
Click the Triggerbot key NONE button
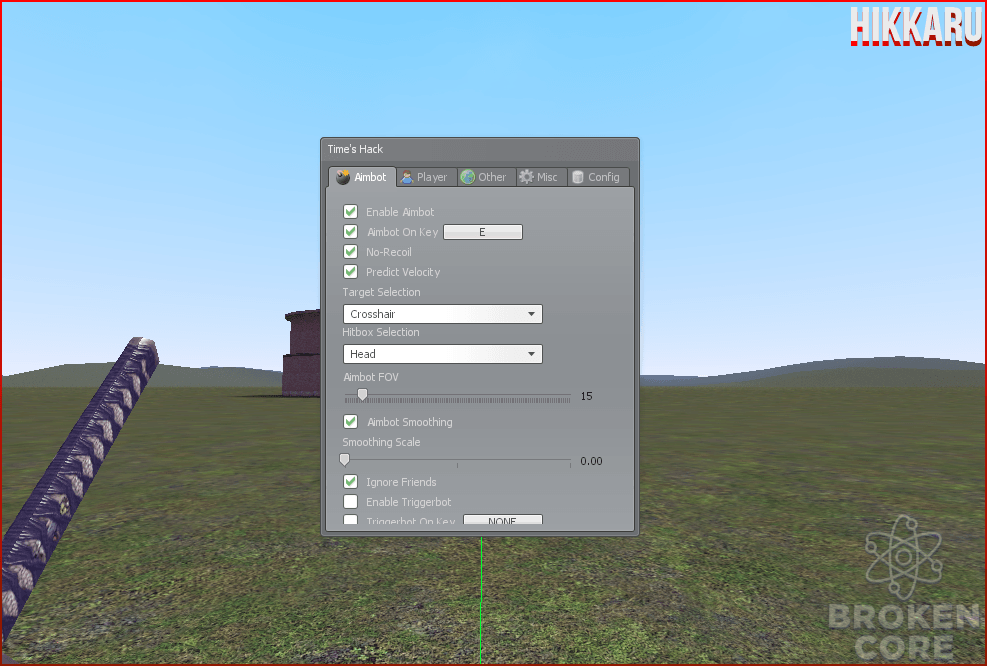tap(502, 520)
